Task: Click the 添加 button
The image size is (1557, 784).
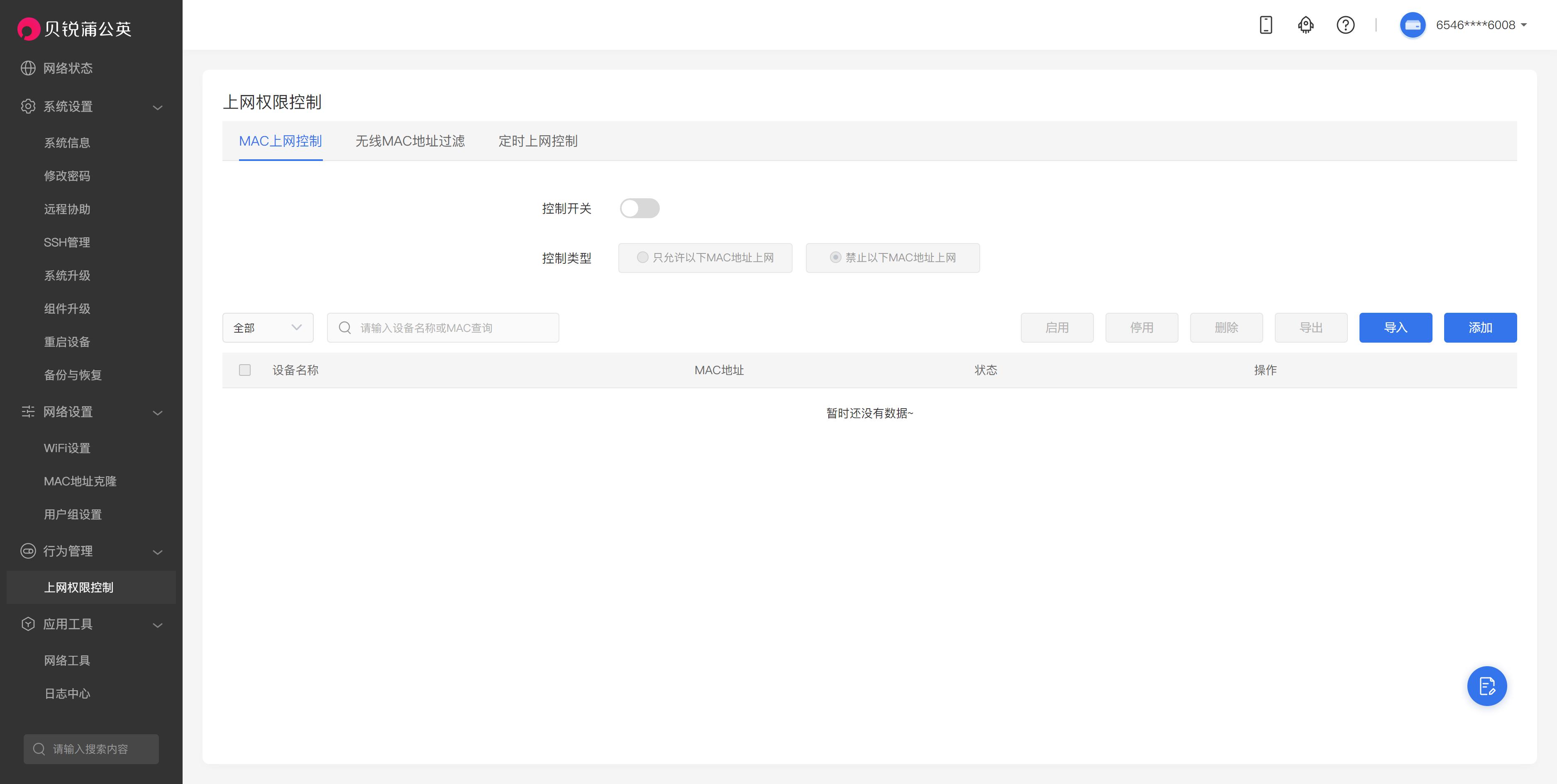Action: (1480, 327)
